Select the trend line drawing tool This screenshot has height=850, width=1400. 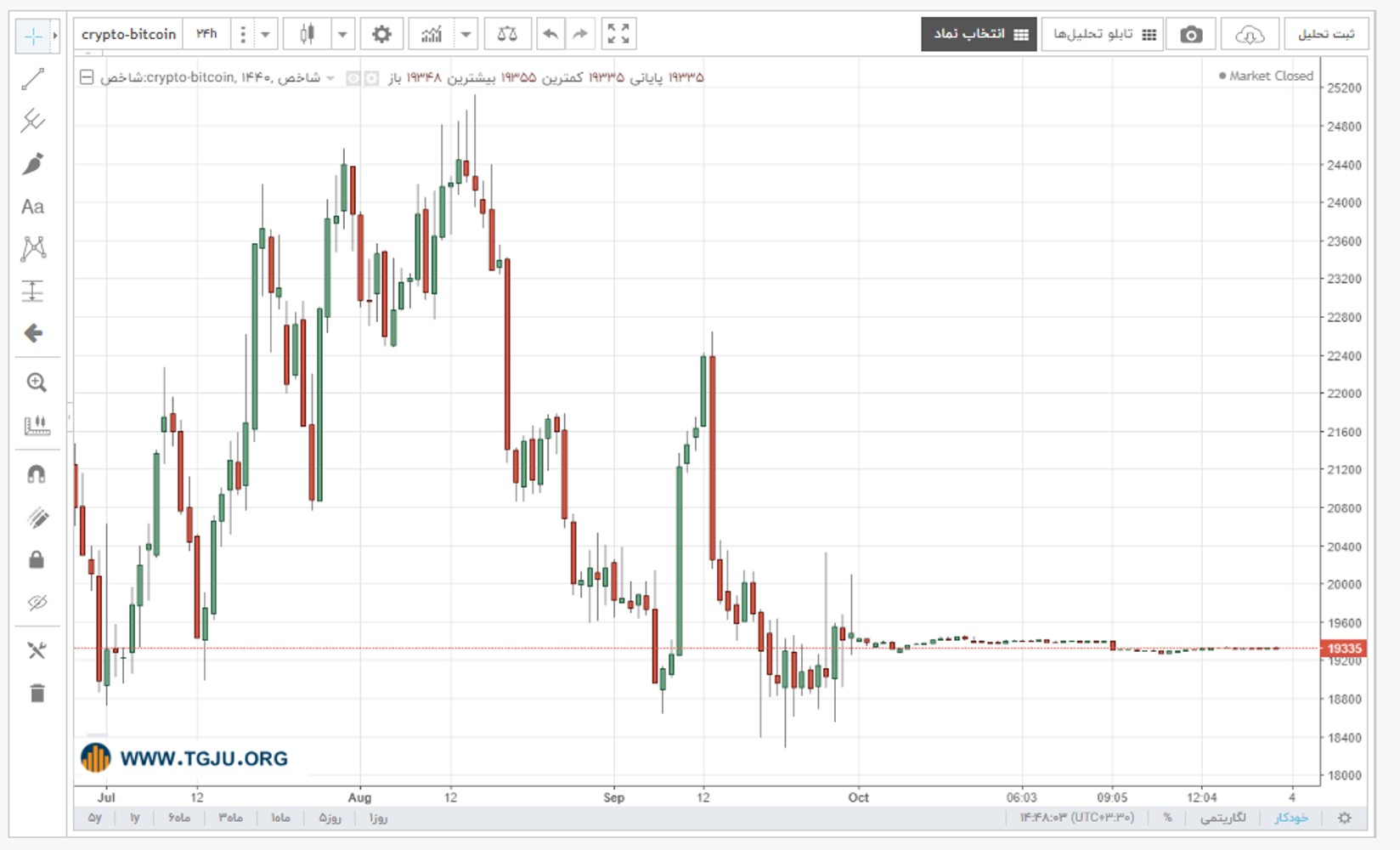[x=33, y=79]
